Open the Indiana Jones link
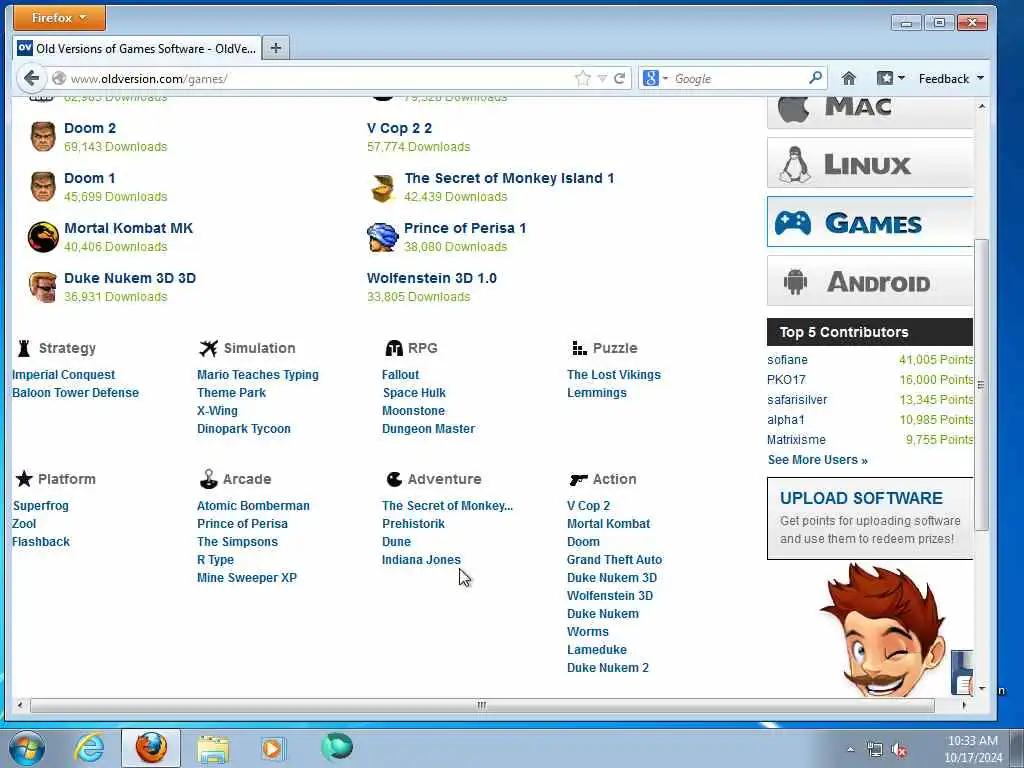Viewport: 1024px width, 768px height. (x=421, y=560)
